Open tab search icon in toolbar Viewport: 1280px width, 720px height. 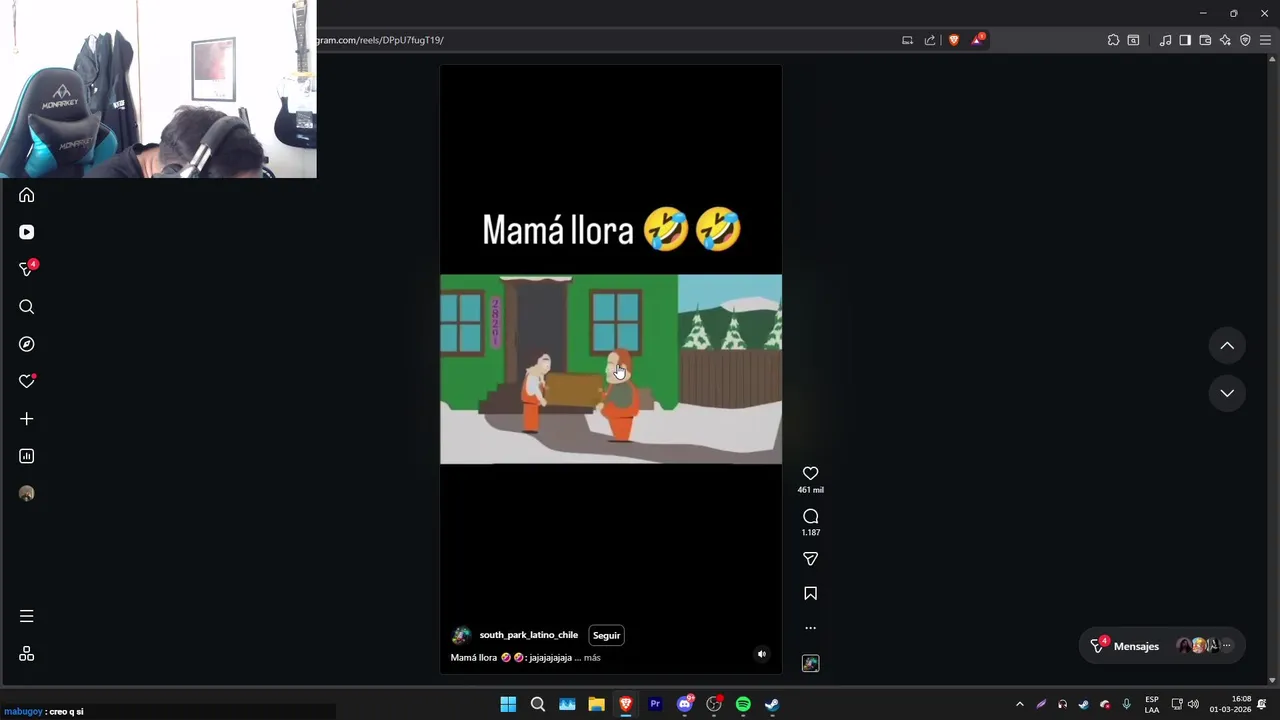(1133, 40)
